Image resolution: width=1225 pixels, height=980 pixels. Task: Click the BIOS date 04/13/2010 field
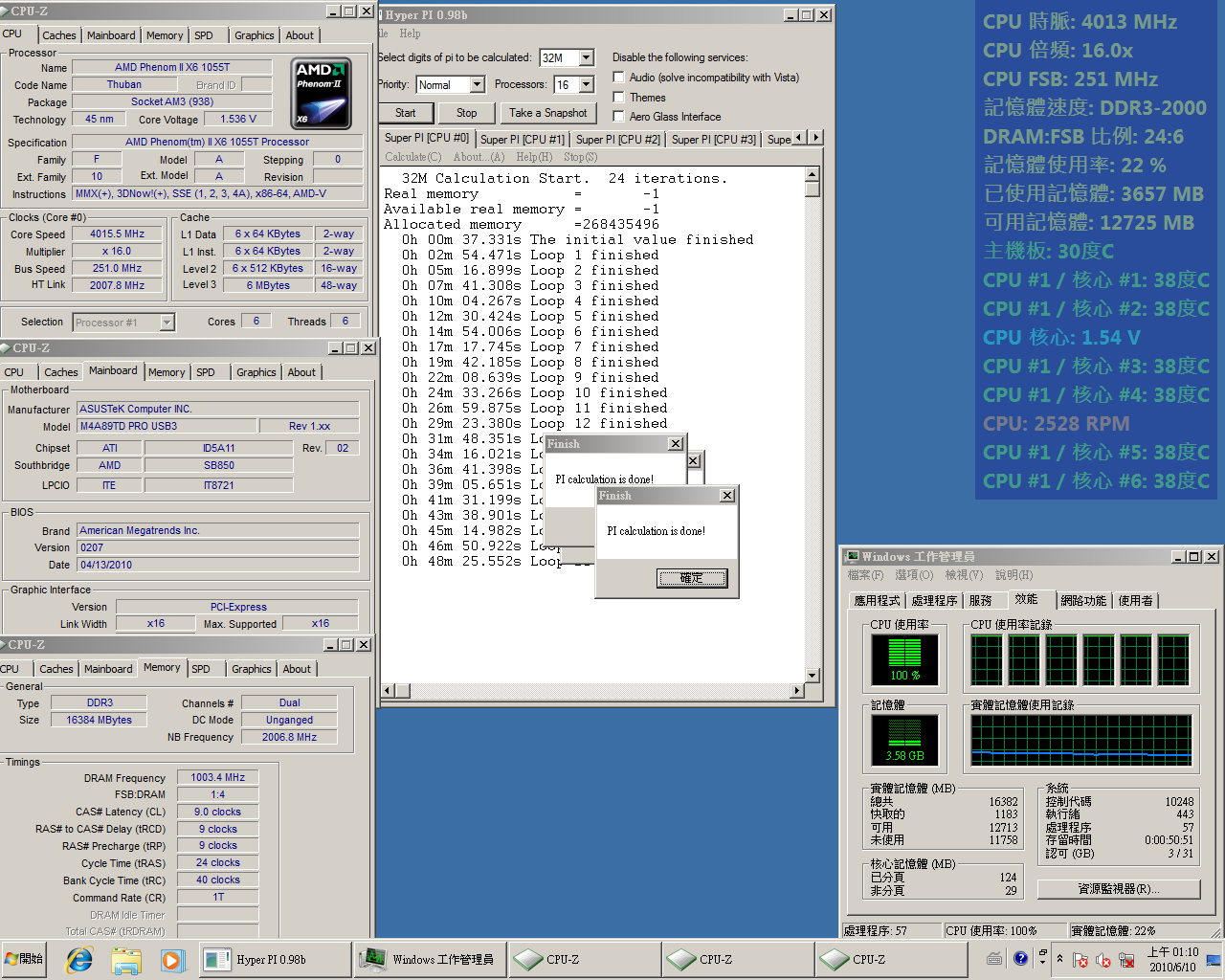[217, 565]
